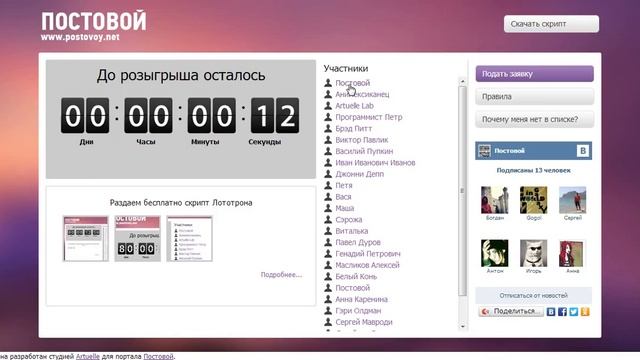Click Подписаны 13 человек link
Image resolution: width=640 pixels, height=360 pixels.
point(533,171)
